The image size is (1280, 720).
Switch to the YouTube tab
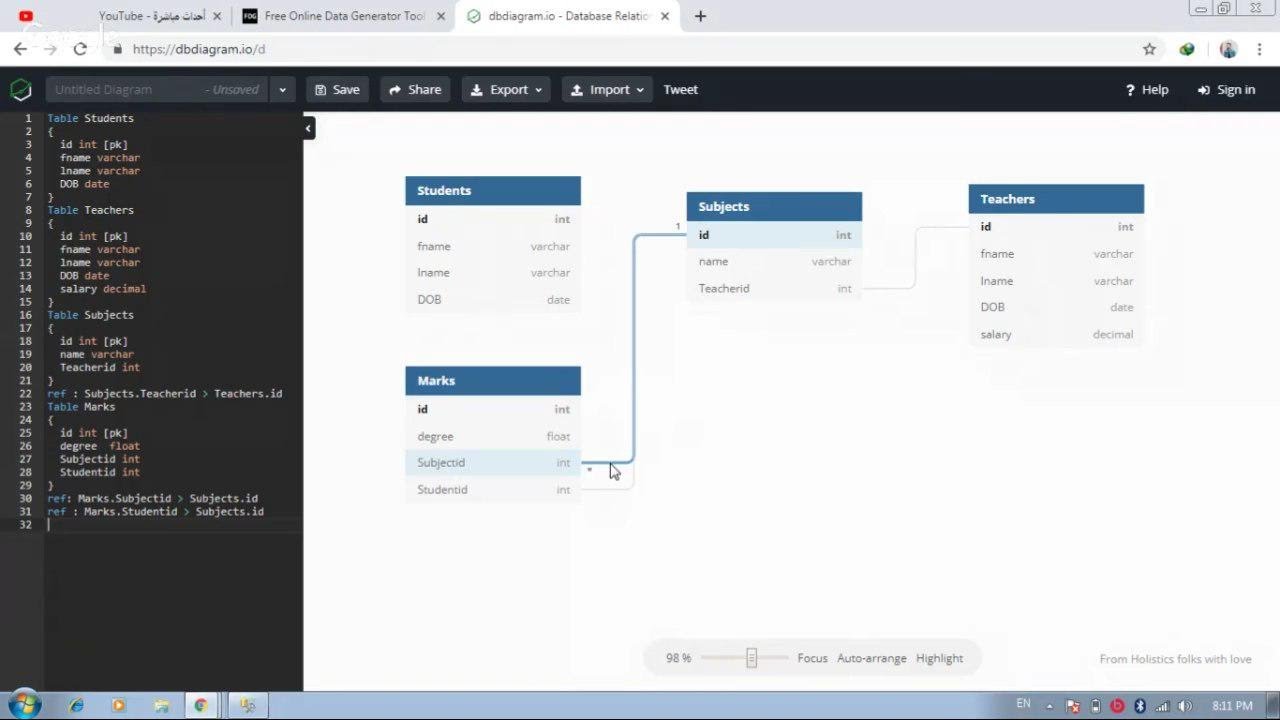(116, 16)
